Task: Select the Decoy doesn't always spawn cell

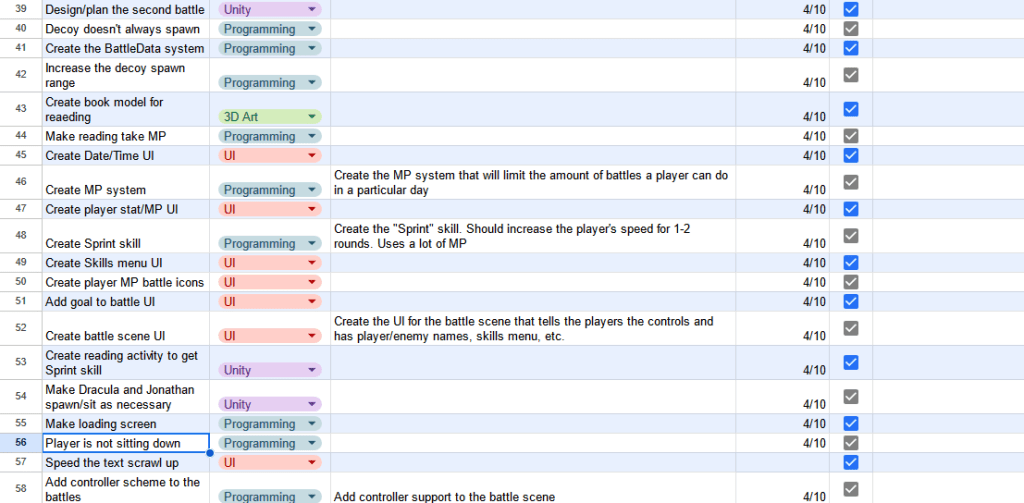Action: [125, 29]
